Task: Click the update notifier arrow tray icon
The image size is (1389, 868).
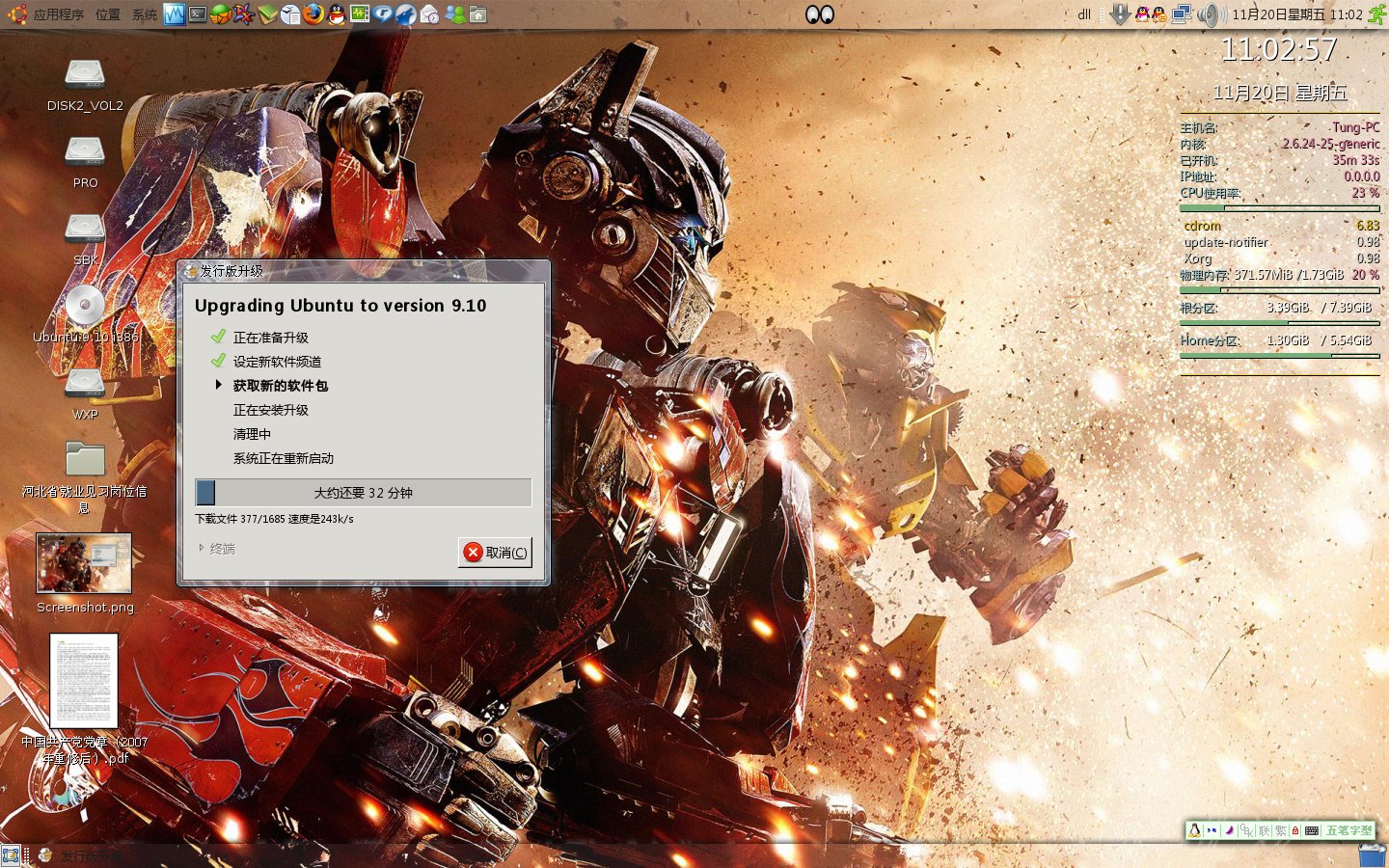Action: (x=1120, y=14)
